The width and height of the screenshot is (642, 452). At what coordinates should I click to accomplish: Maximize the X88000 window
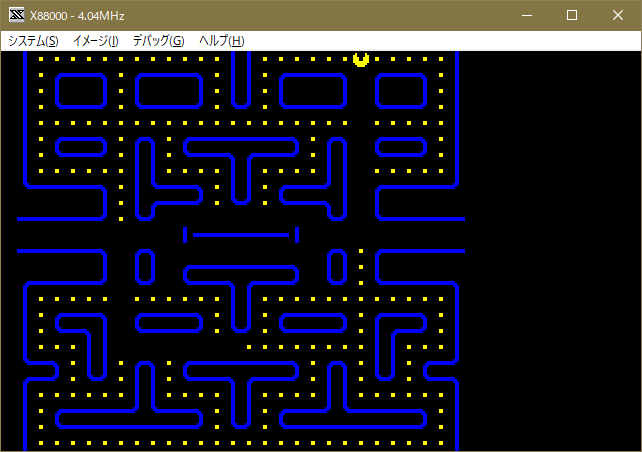click(572, 16)
